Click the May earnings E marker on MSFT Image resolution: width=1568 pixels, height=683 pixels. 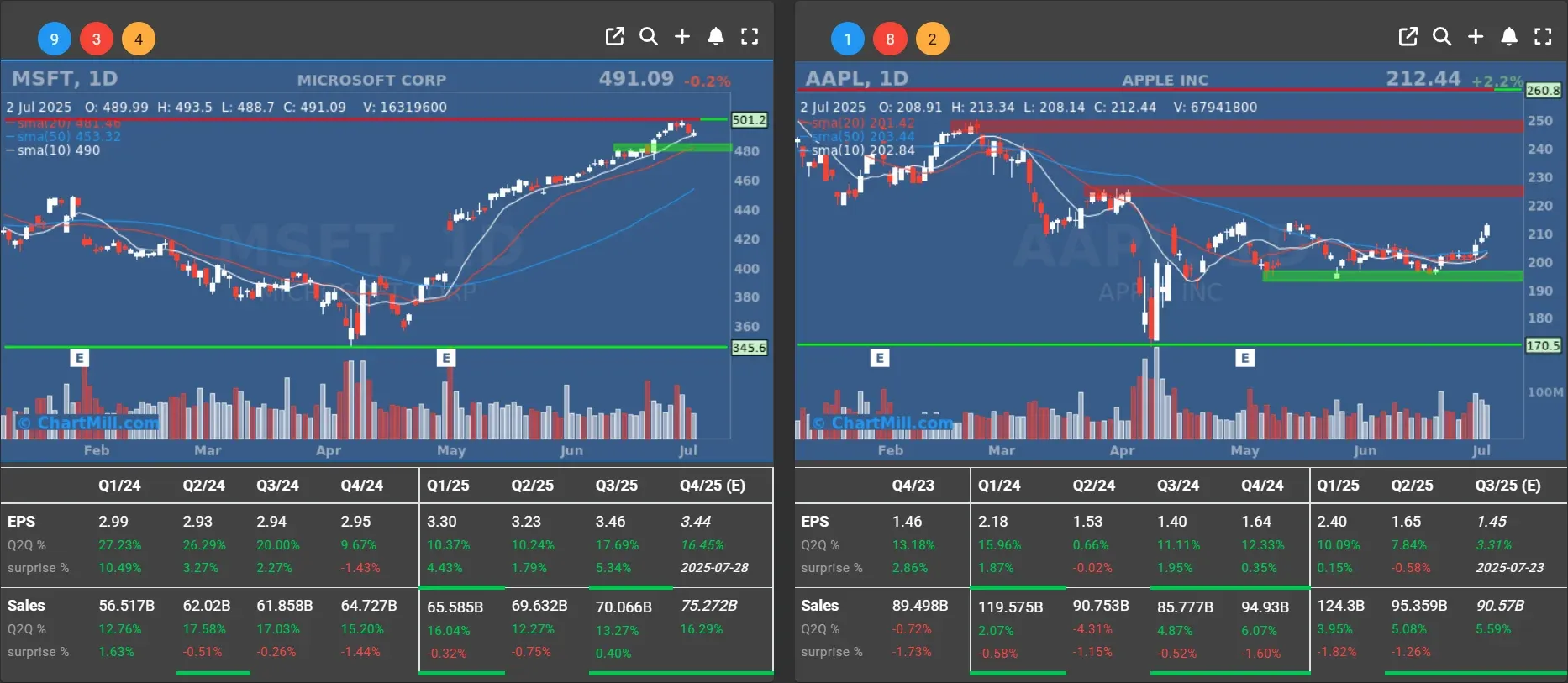pyautogui.click(x=446, y=358)
